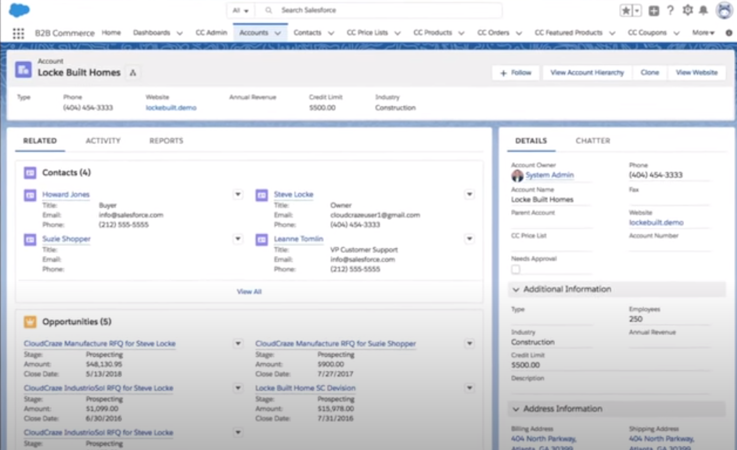Open the Steve Locke contact link
Image resolution: width=737 pixels, height=450 pixels.
(x=293, y=194)
